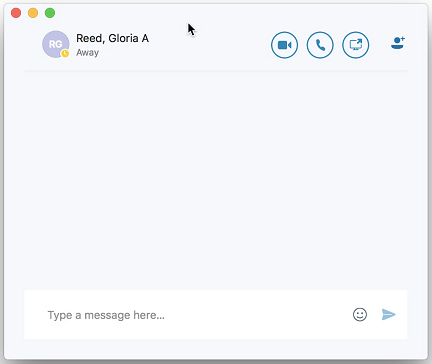Add participants with the person-plus icon
The height and width of the screenshot is (364, 432).
click(398, 43)
